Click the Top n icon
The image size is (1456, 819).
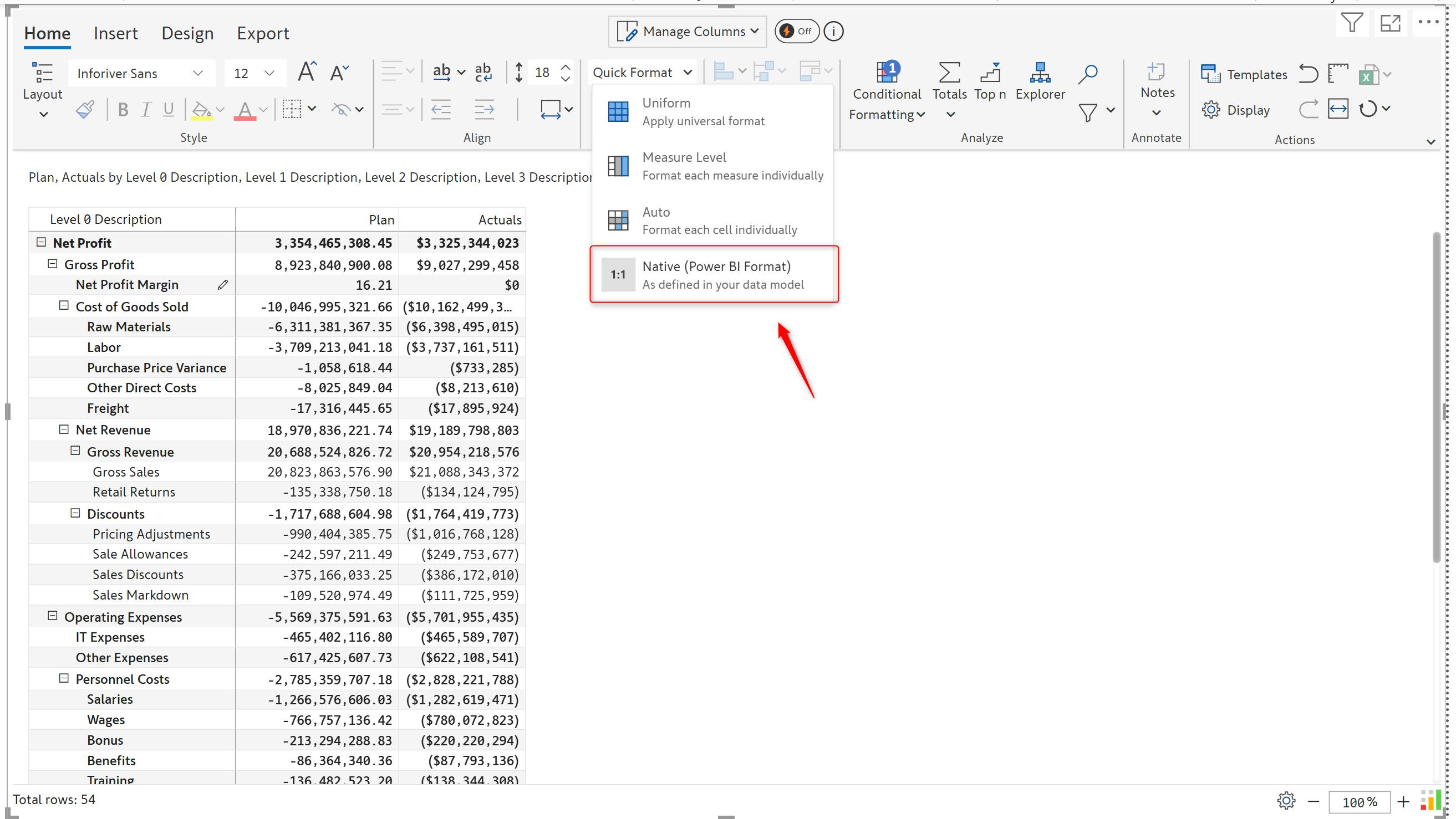[x=990, y=73]
